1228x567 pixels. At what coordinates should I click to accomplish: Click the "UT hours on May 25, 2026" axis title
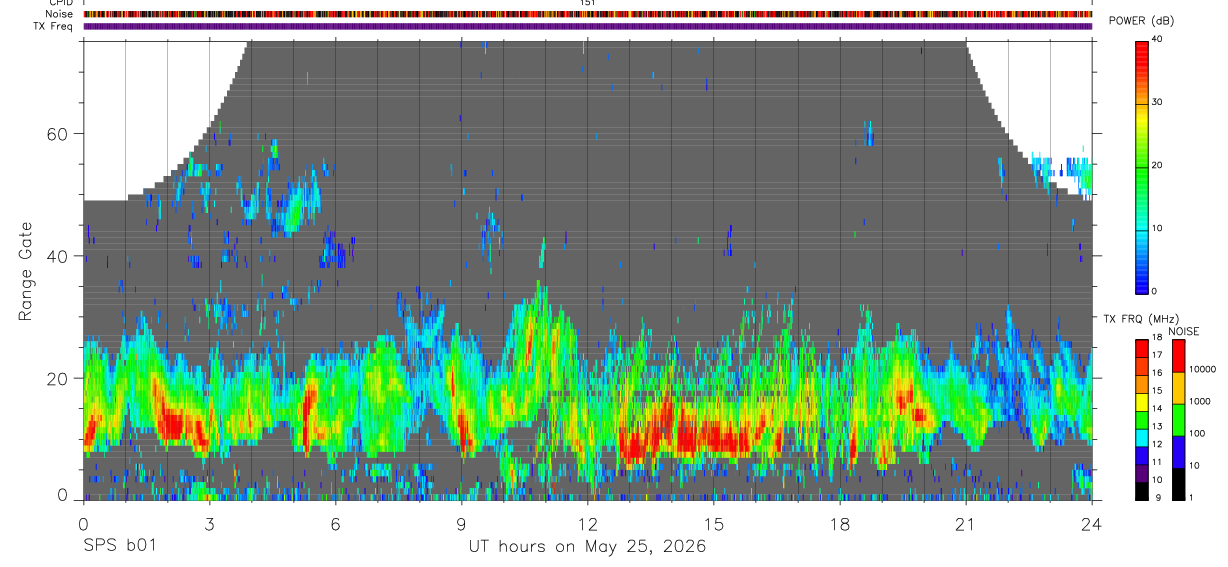coord(588,546)
